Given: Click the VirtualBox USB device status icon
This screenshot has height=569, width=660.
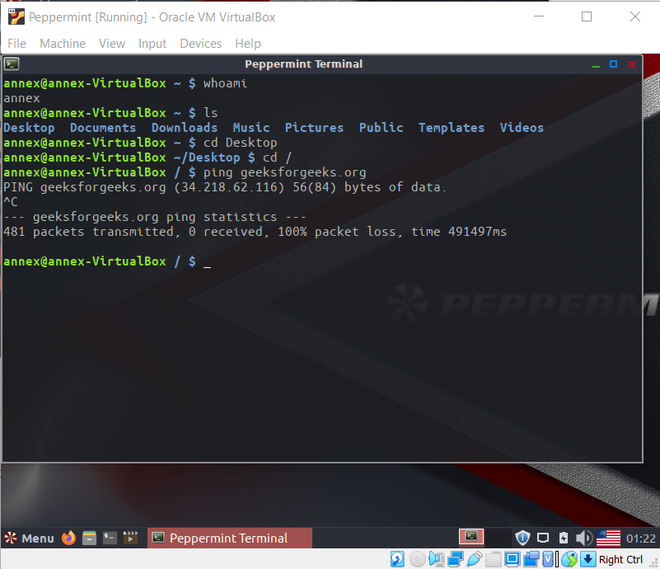Looking at the screenshot, I should [474, 559].
